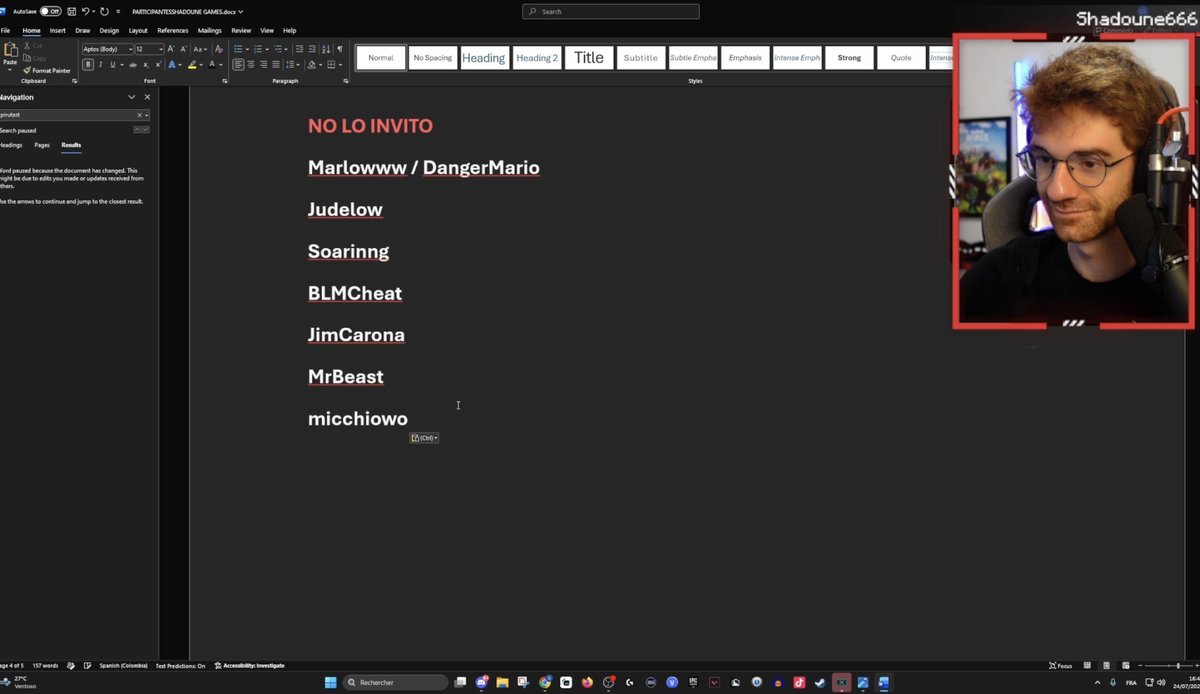Turn on the AutoSave switch
The height and width of the screenshot is (694, 1200).
pyautogui.click(x=50, y=11)
